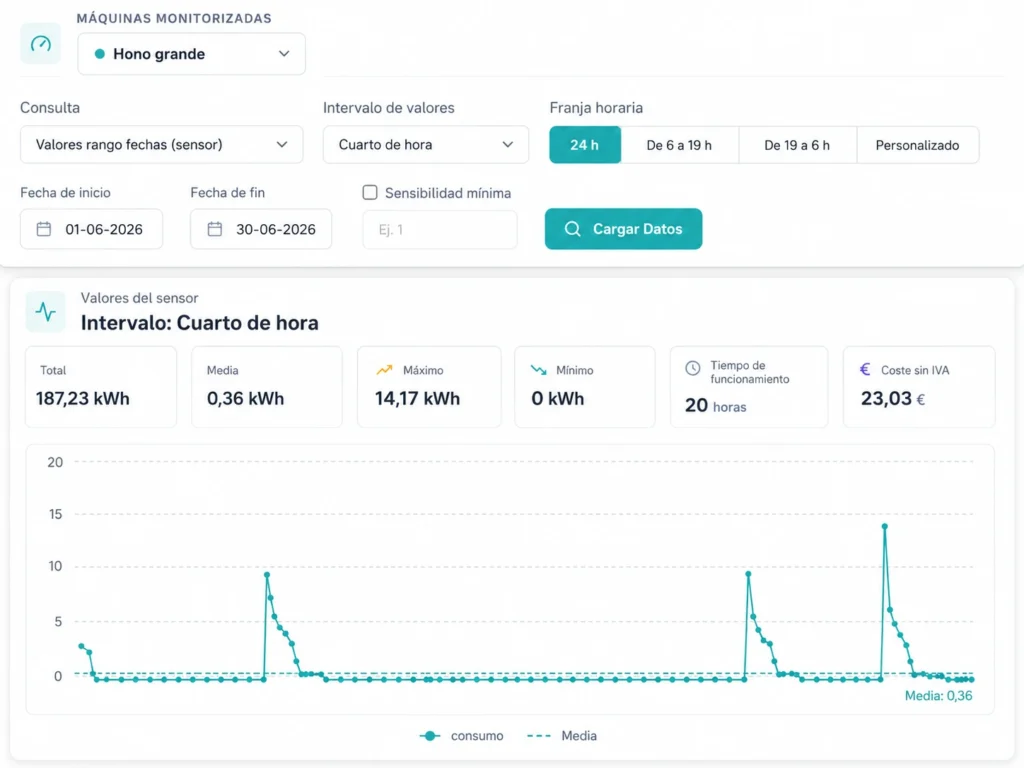The image size is (1024, 768).
Task: Open the Cuarto de hora interval dropdown
Action: (426, 144)
